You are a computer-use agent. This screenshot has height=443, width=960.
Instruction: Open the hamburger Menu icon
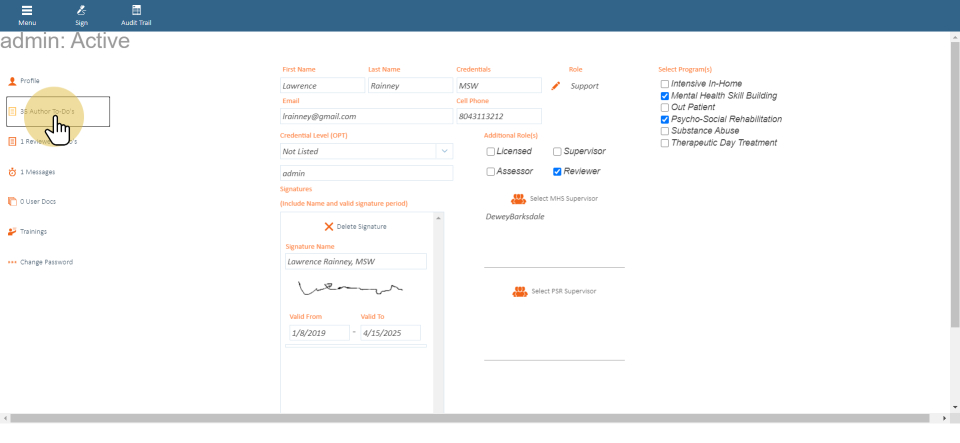pos(27,10)
